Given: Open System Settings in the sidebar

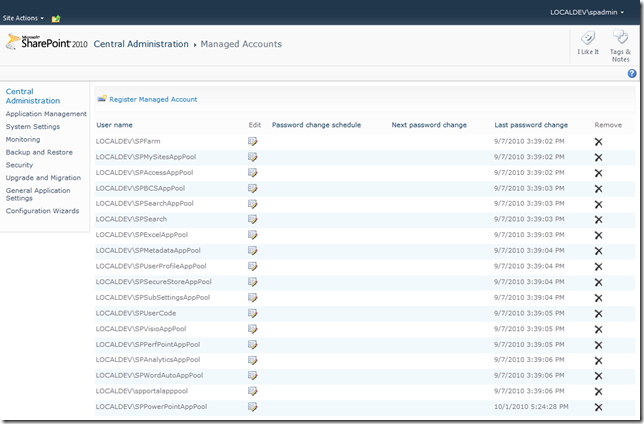Looking at the screenshot, I should 33,127.
